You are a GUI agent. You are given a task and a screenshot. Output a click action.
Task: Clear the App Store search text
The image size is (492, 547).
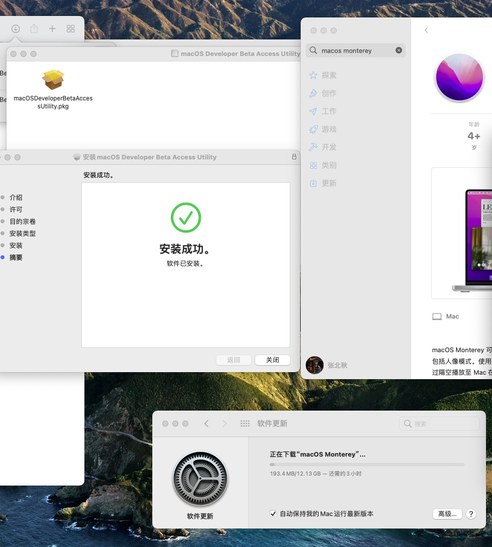[398, 50]
